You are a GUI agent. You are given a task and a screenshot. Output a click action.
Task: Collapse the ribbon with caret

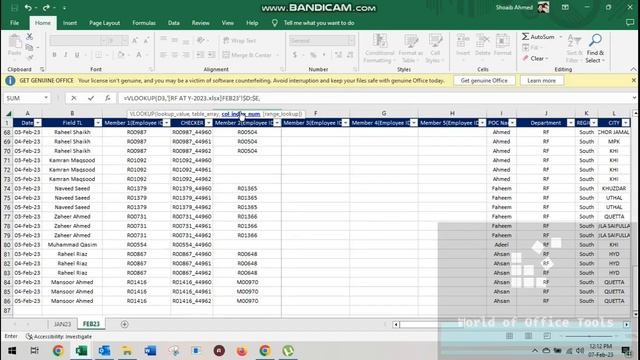[x=633, y=69]
